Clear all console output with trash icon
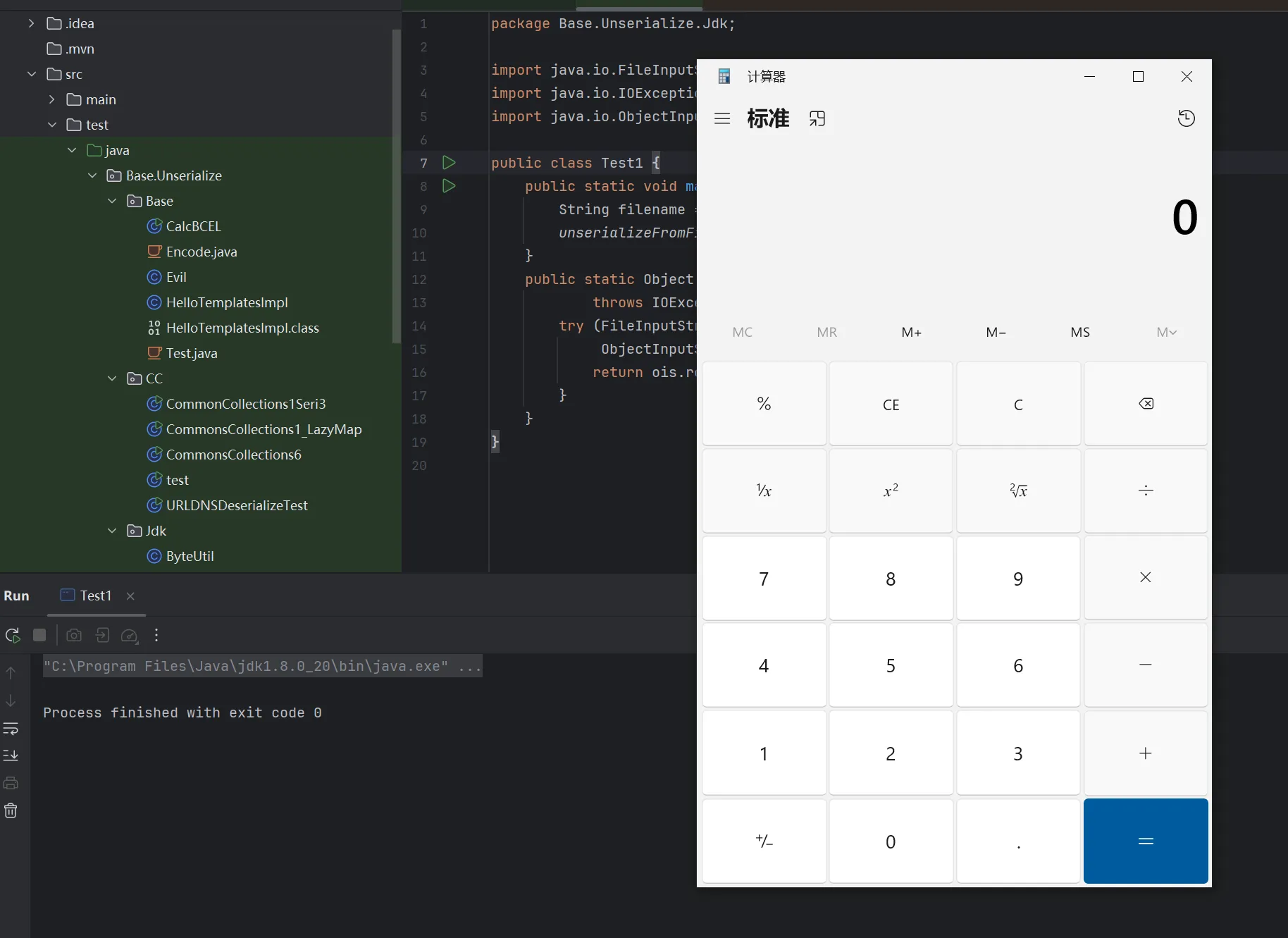The height and width of the screenshot is (938, 1288). pyautogui.click(x=11, y=810)
